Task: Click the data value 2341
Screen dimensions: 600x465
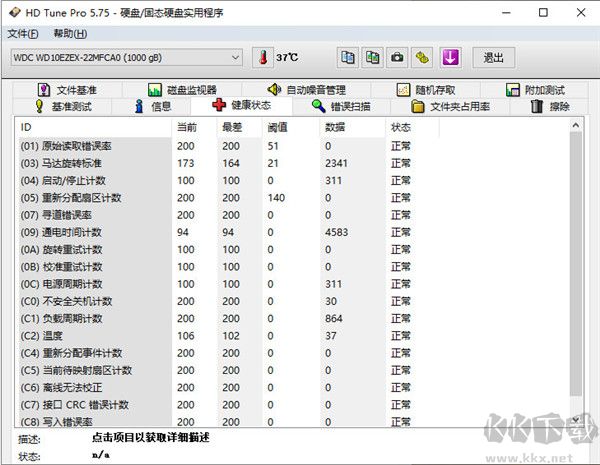Action: point(337,163)
